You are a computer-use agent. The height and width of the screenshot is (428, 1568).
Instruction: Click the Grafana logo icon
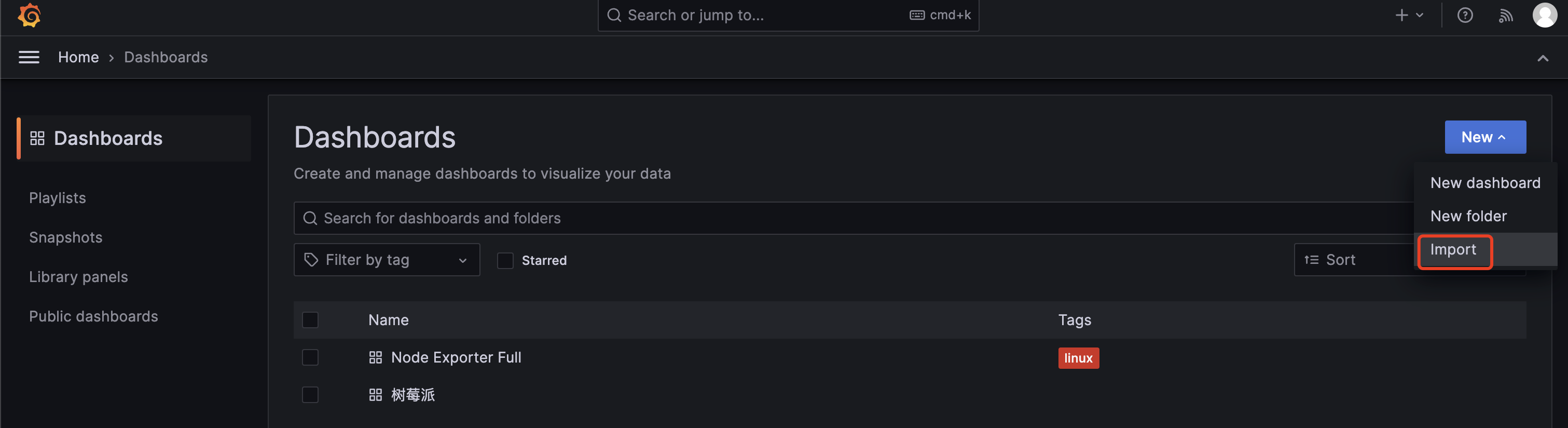pos(29,15)
